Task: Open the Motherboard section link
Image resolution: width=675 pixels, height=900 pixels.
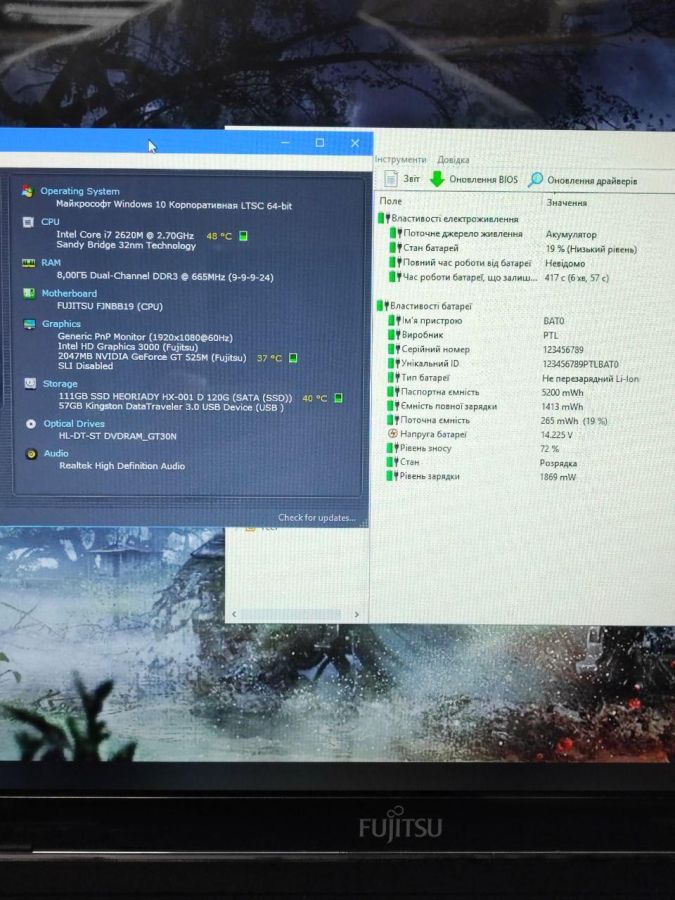Action: [x=69, y=293]
